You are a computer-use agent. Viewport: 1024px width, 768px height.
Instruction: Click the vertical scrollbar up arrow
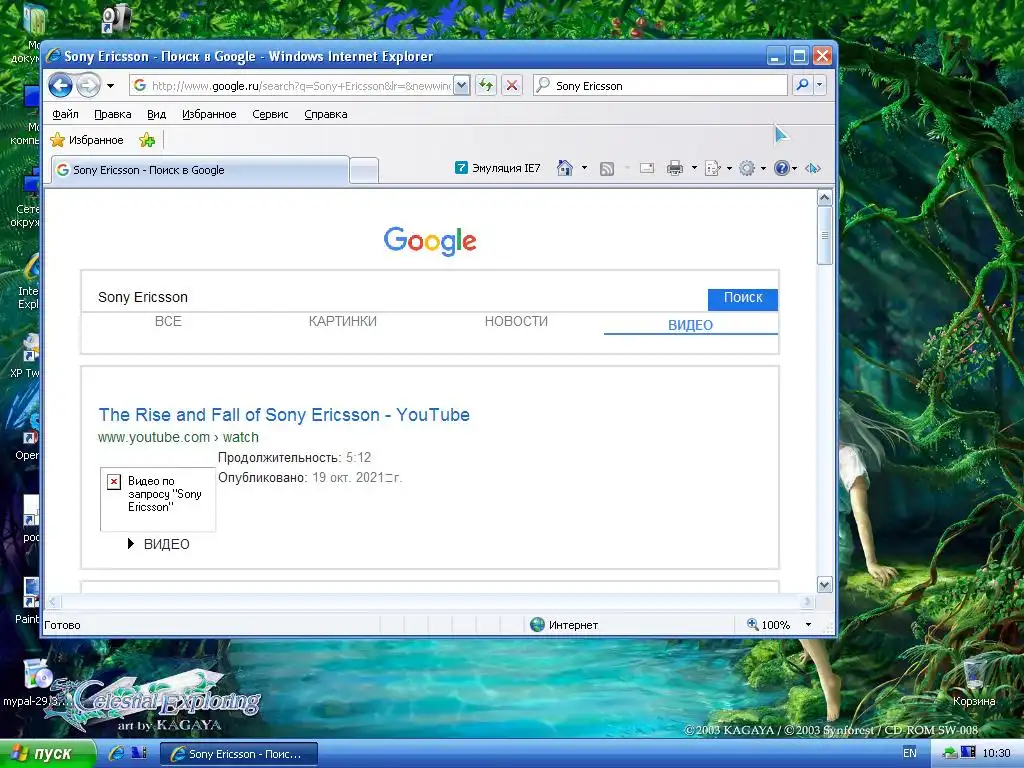click(825, 197)
